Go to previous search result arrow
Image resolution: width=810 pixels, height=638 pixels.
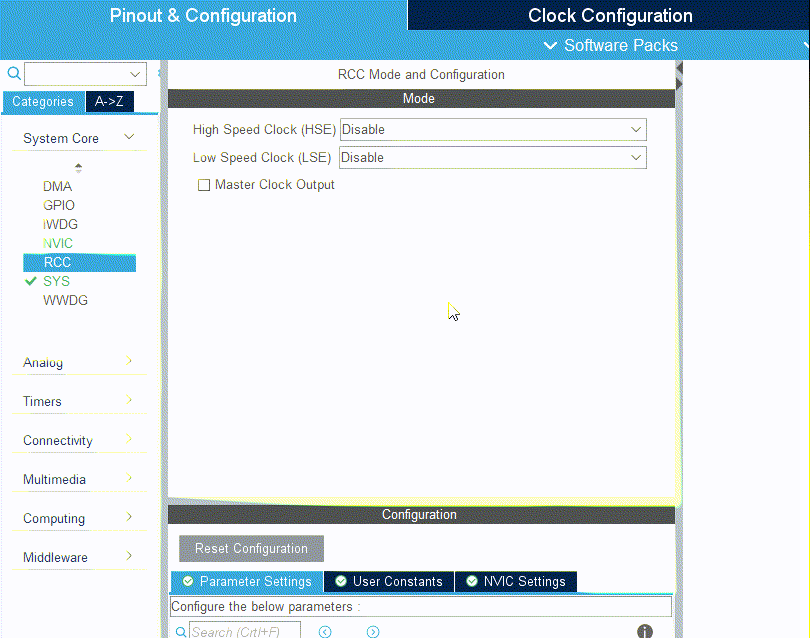click(x=325, y=631)
